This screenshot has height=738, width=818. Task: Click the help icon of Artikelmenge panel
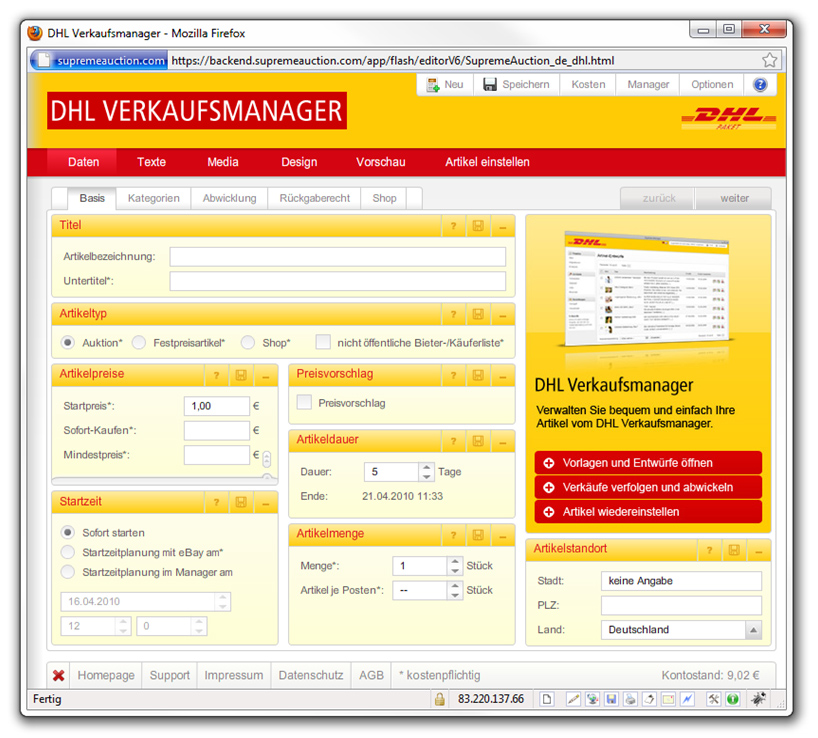coord(453,535)
